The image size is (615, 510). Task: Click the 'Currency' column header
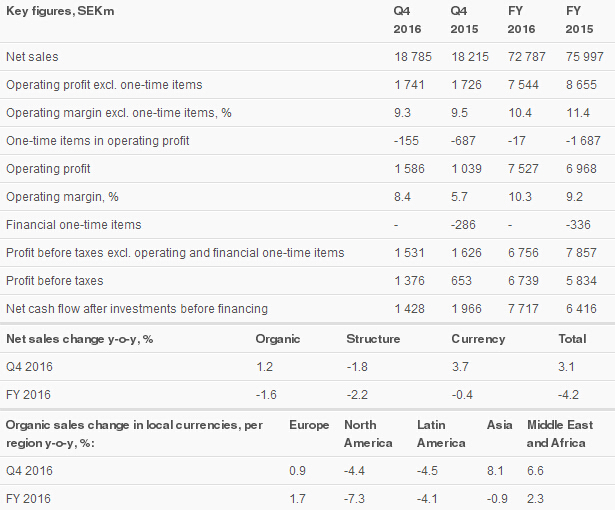478,339
